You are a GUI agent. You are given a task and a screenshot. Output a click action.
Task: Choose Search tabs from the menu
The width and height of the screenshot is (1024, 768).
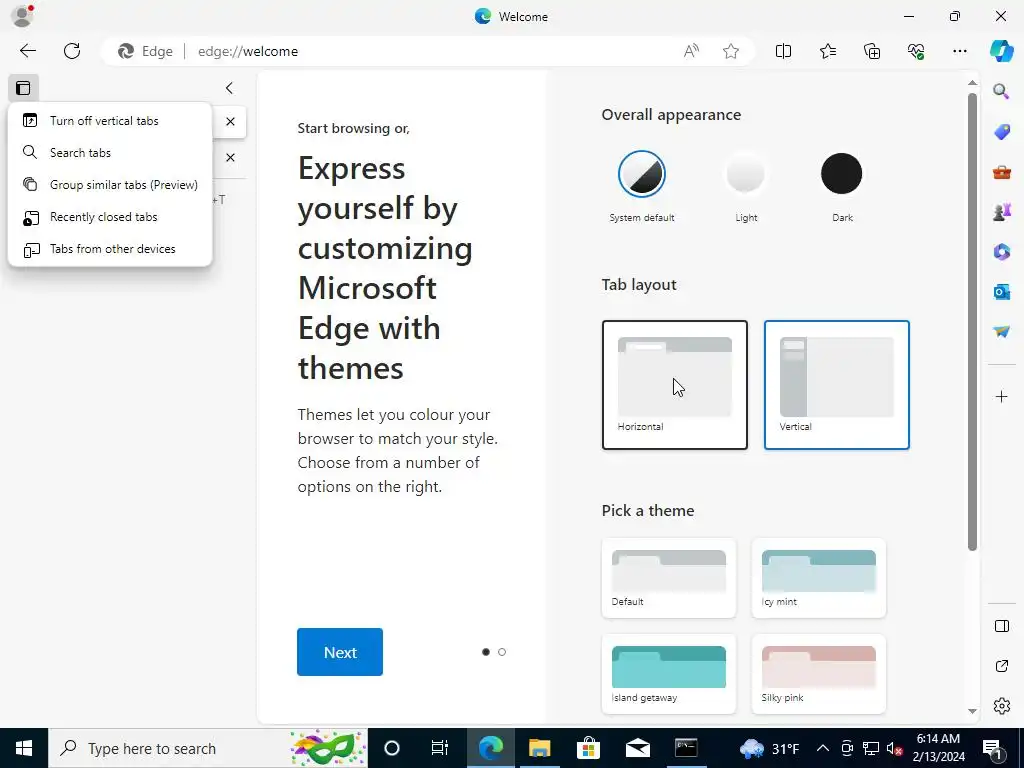click(110, 153)
